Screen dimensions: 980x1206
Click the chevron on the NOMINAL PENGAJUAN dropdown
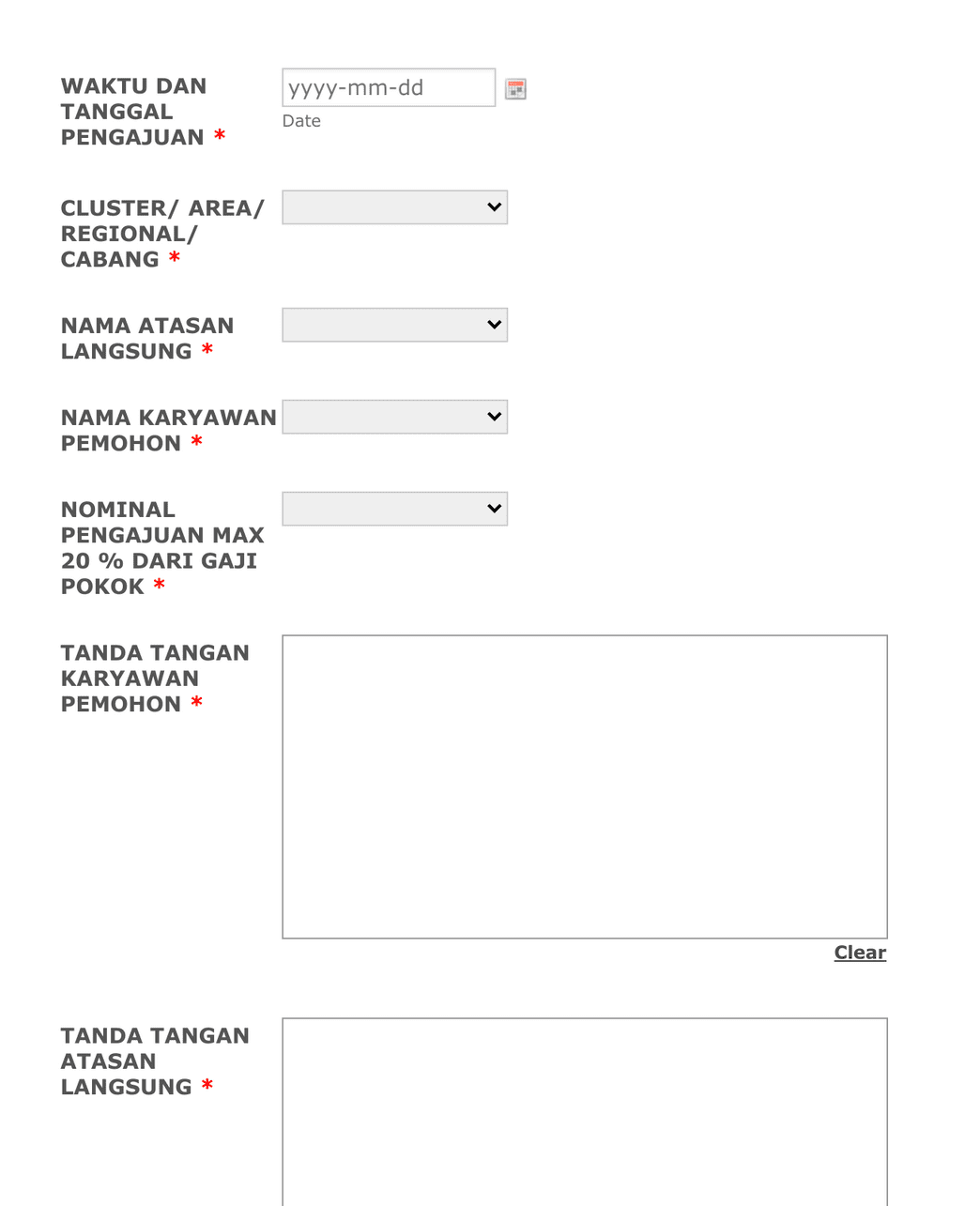point(495,508)
